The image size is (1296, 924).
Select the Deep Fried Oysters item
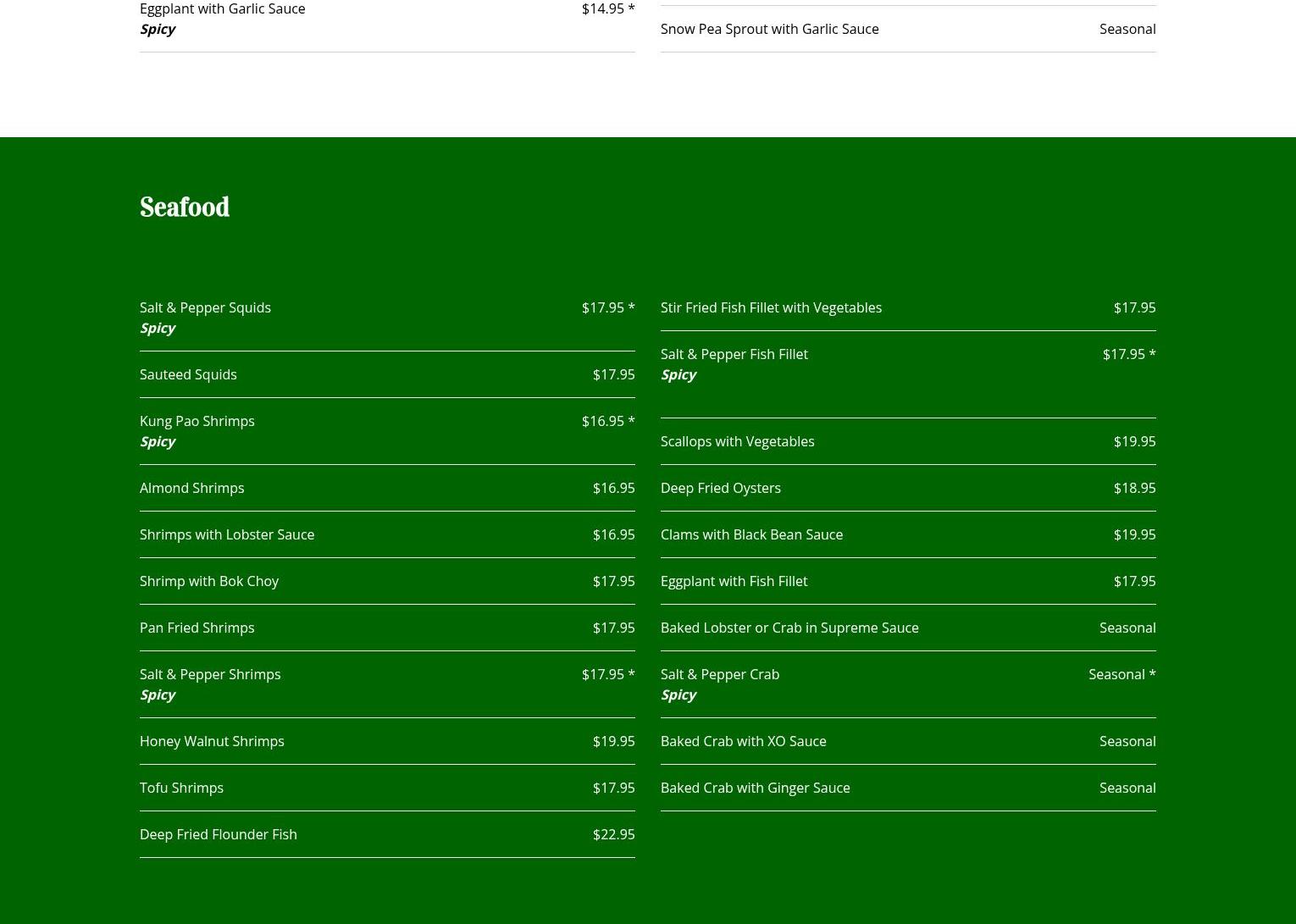[720, 488]
